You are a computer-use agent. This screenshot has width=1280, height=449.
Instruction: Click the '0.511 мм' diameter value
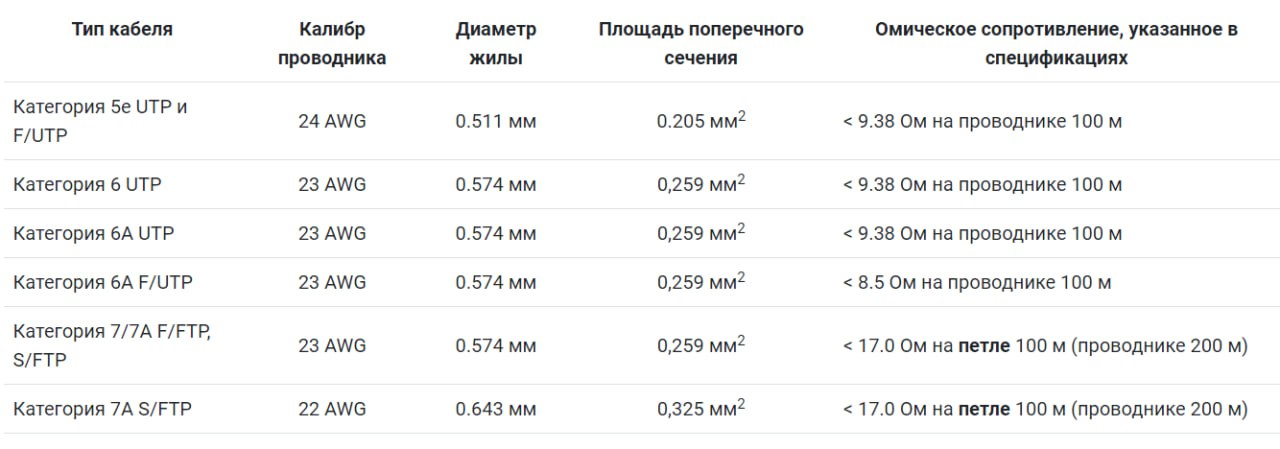tap(495, 122)
